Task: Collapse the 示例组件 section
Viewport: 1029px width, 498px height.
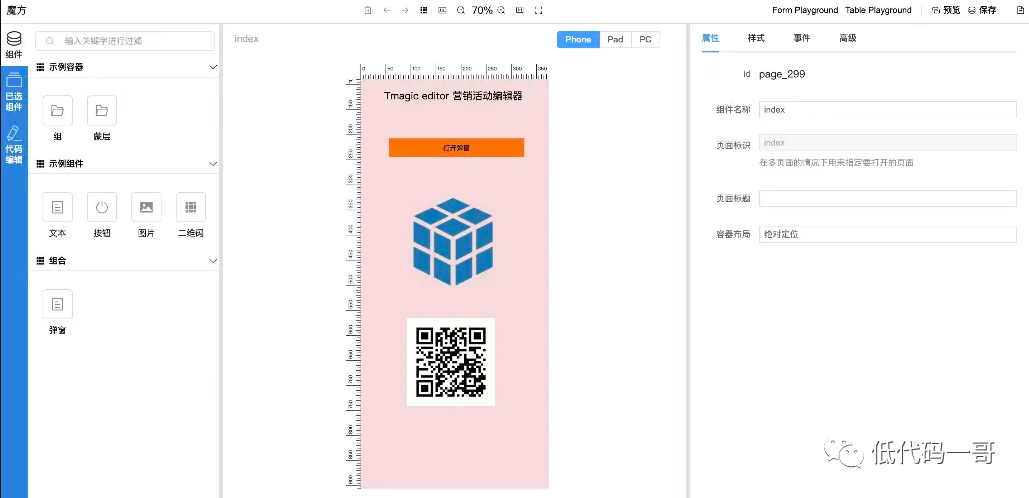Action: pyautogui.click(x=212, y=163)
